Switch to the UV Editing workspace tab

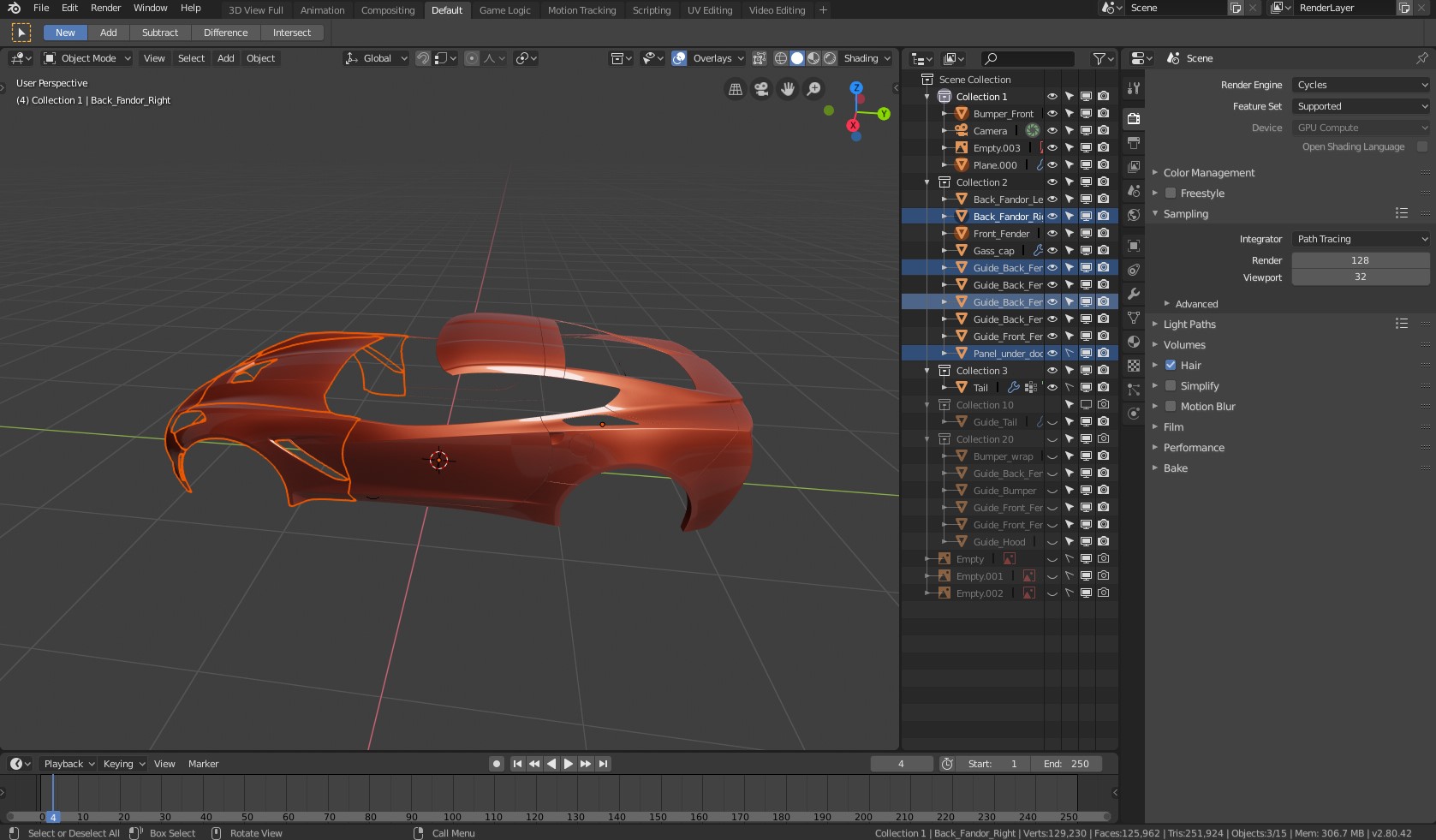[710, 10]
